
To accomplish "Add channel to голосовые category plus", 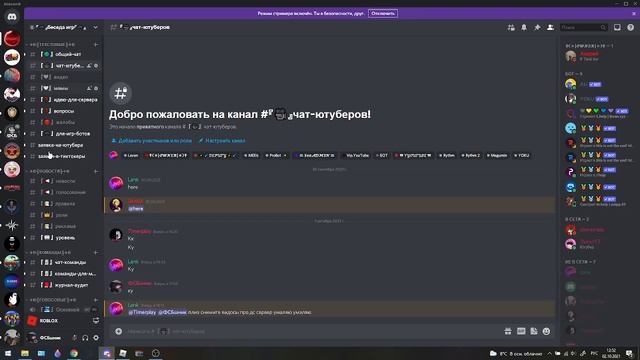I will (x=96, y=300).
